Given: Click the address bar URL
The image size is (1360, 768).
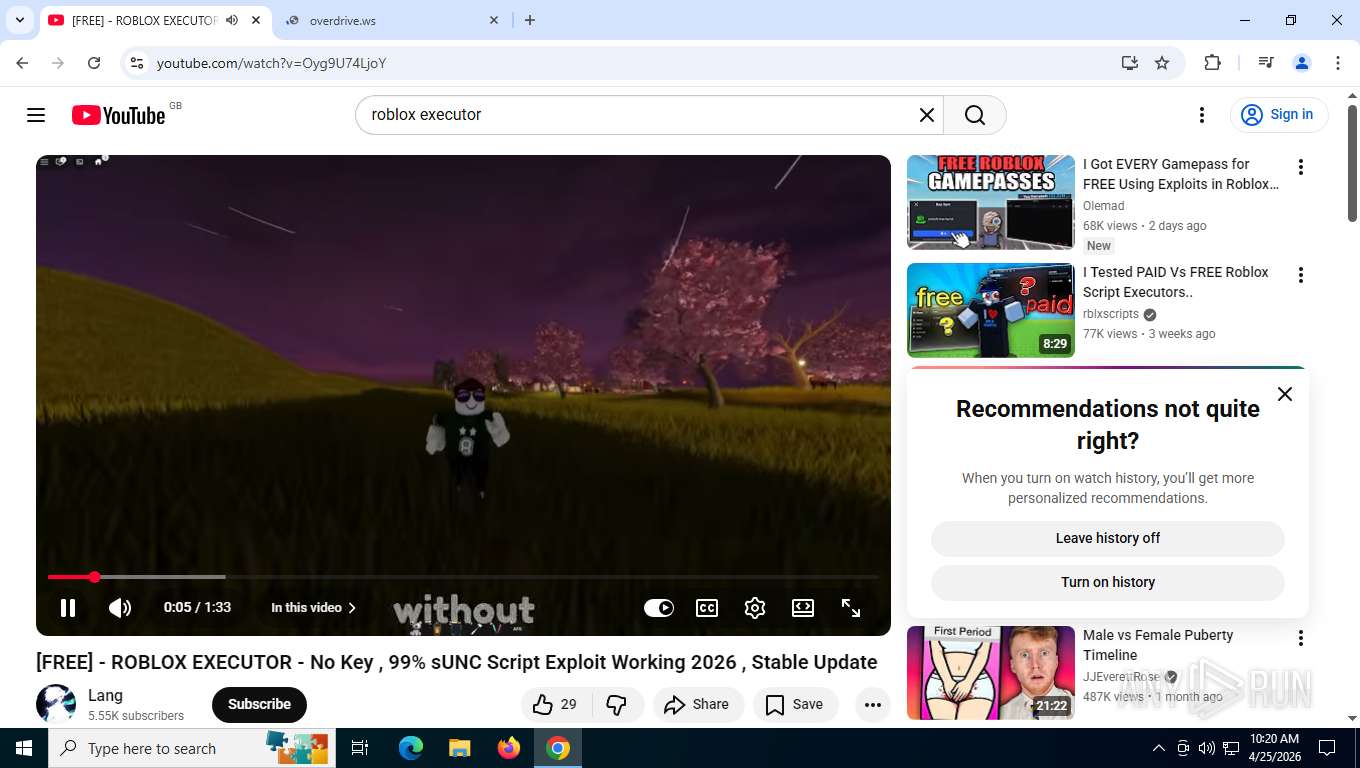Looking at the screenshot, I should (x=272, y=63).
